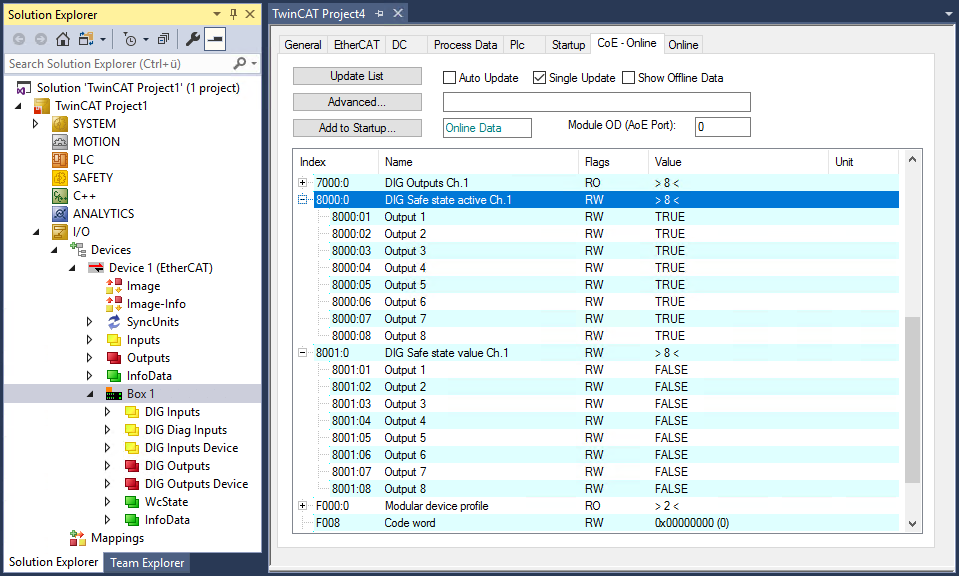The height and width of the screenshot is (576, 959).
Task: Click the Home icon in Solution Explorer toolbar
Action: pos(62,39)
